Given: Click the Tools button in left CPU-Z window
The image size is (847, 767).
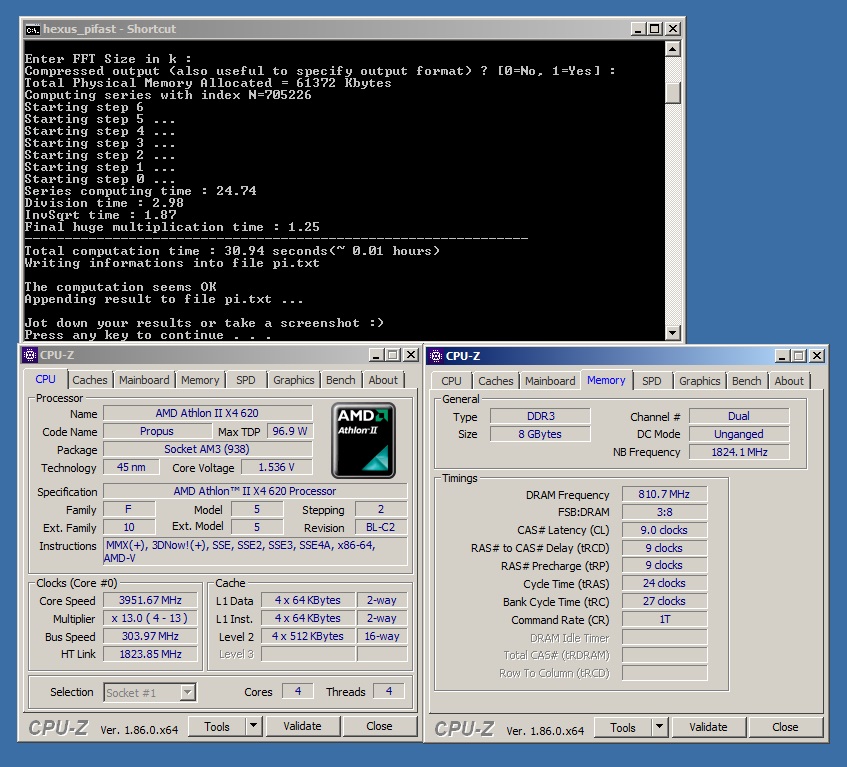Looking at the screenshot, I should tap(217, 726).
